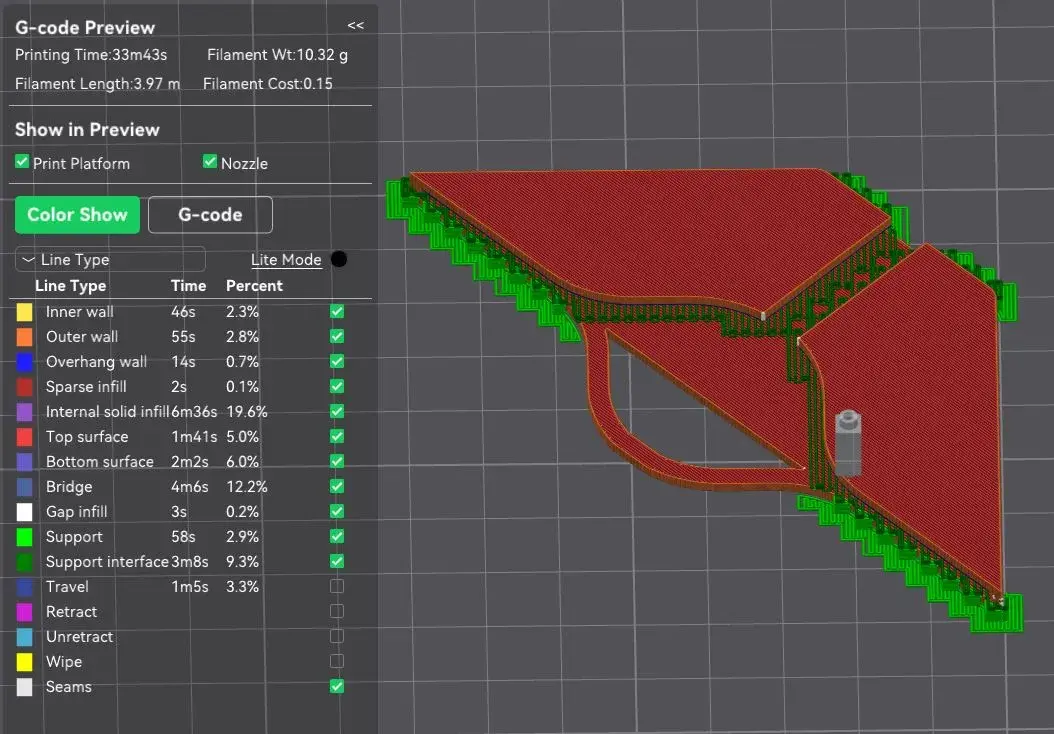Click the Bridge color swatch
This screenshot has height=734, width=1054.
point(24,487)
